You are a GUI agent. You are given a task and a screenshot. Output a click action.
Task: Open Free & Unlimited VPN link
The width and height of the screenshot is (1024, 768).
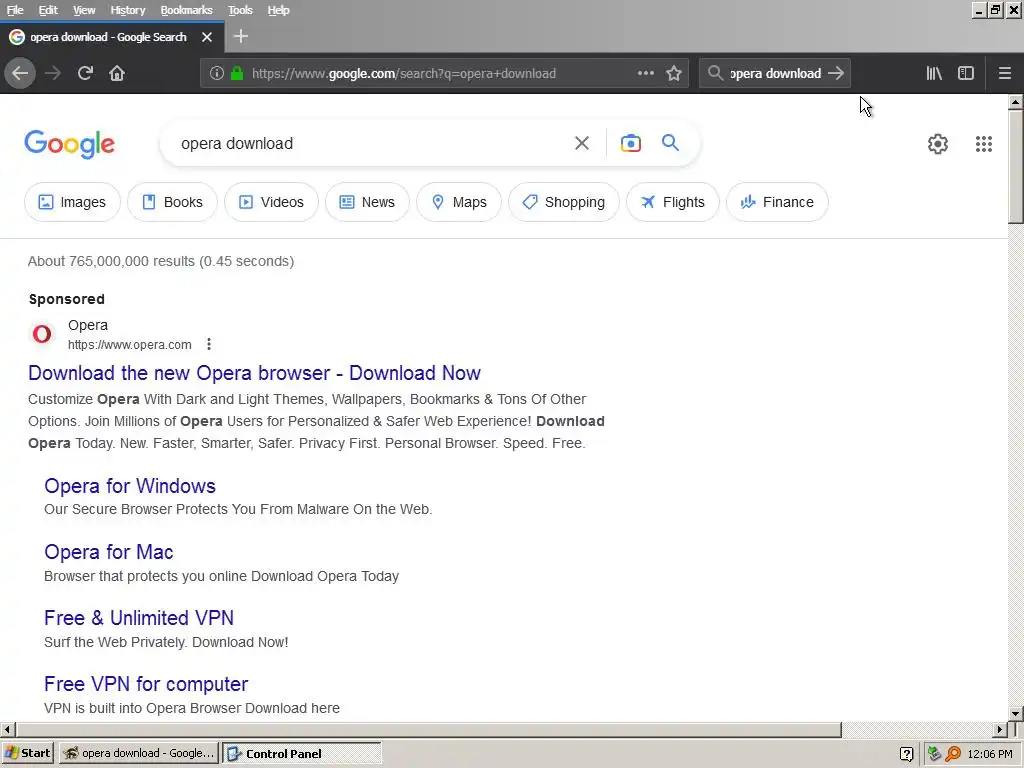(139, 618)
